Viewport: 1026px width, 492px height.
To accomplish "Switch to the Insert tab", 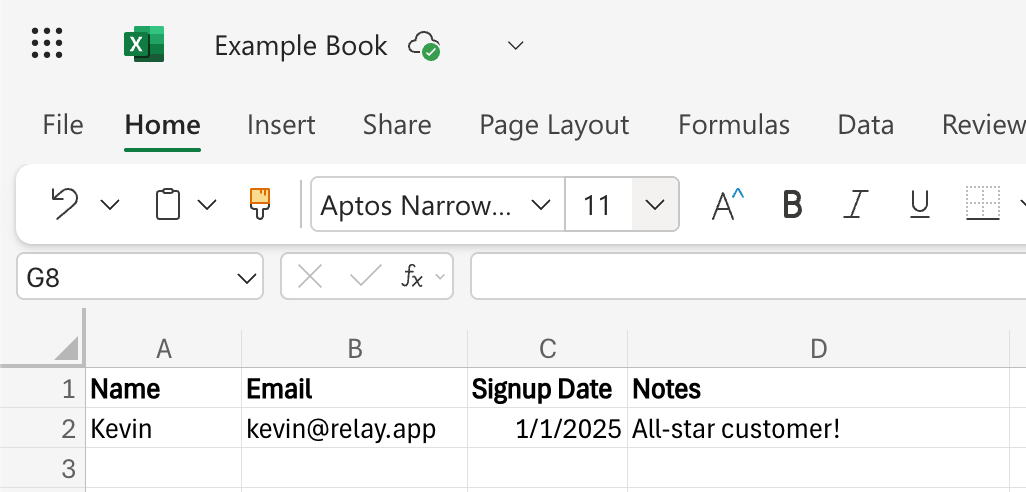I will click(x=281, y=125).
